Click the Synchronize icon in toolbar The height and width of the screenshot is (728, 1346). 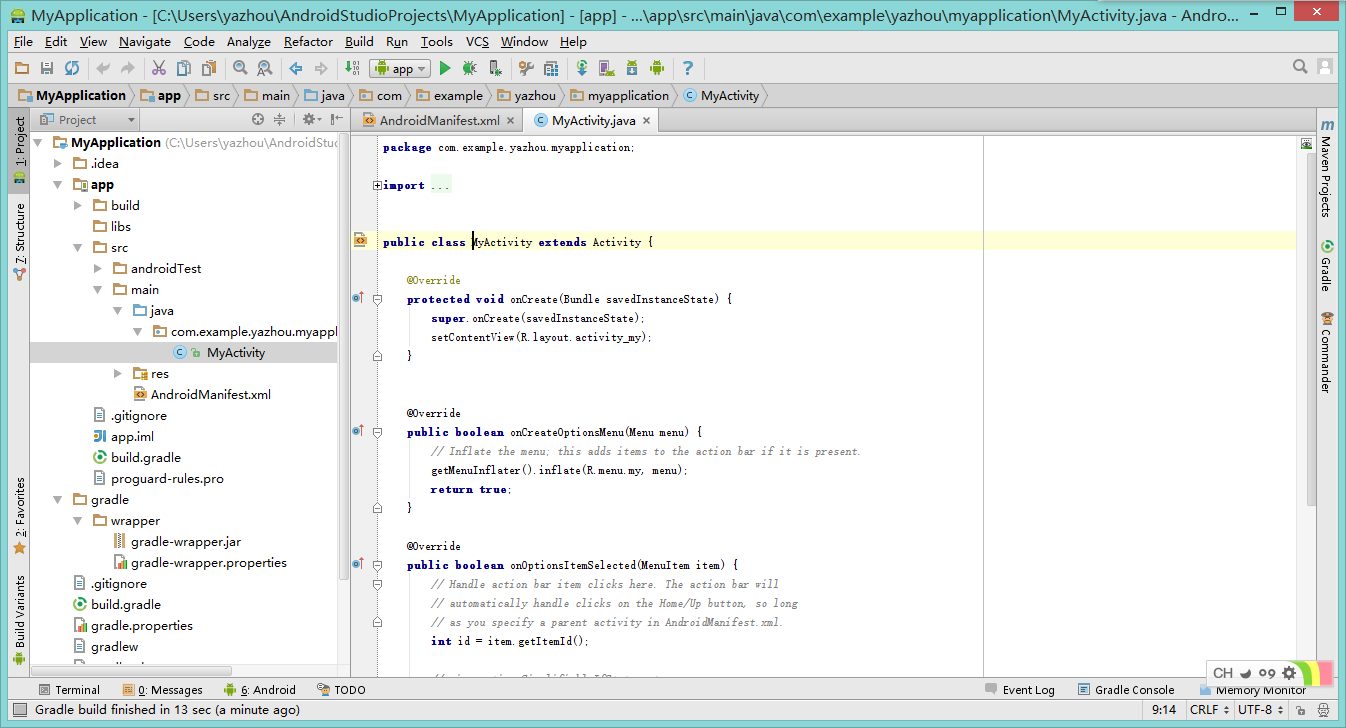point(72,68)
